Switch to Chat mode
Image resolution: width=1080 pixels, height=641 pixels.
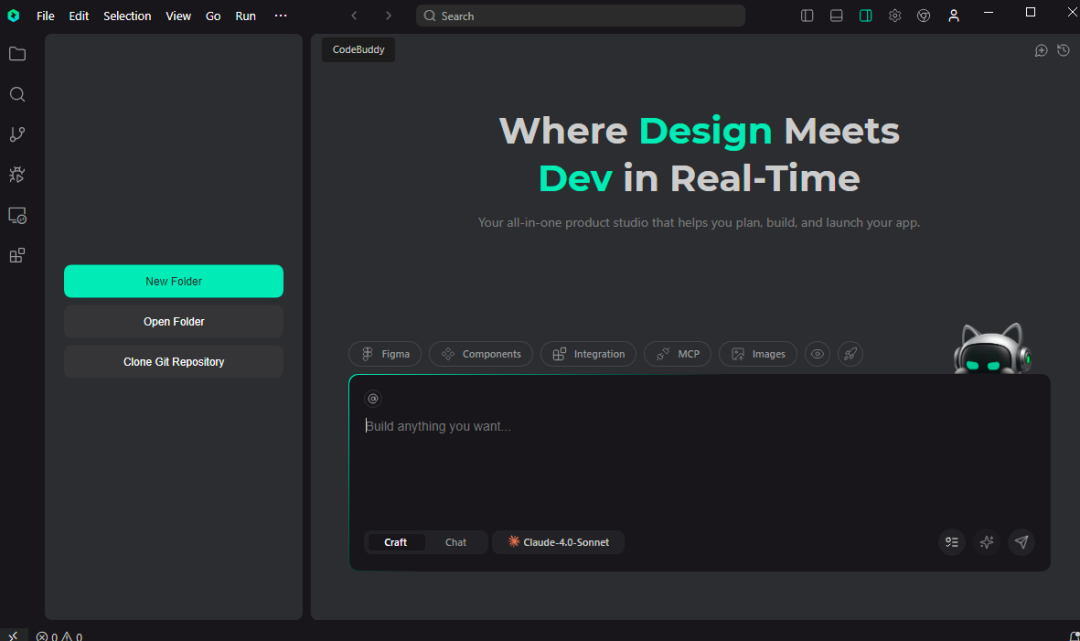[455, 543]
